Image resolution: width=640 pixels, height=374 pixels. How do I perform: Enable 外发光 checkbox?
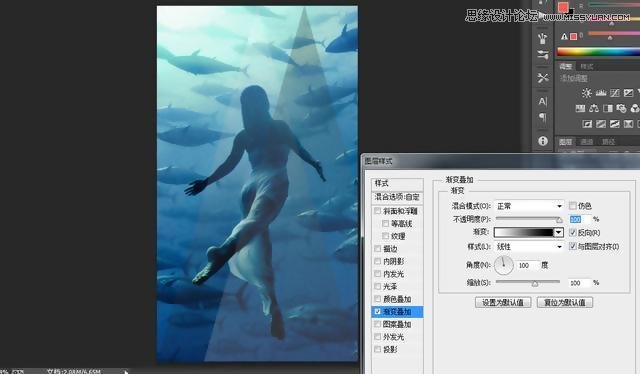[x=378, y=337]
